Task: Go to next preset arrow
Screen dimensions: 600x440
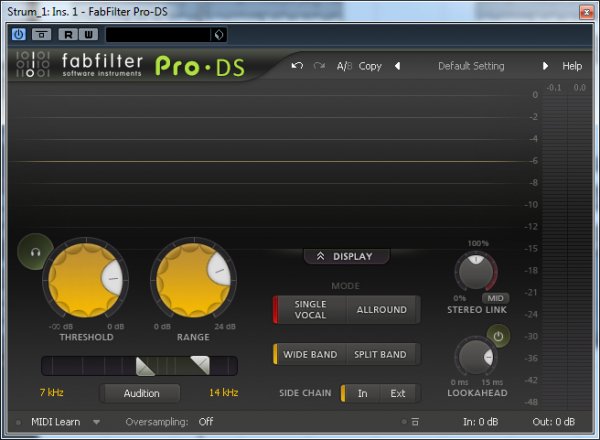Action: pos(545,66)
